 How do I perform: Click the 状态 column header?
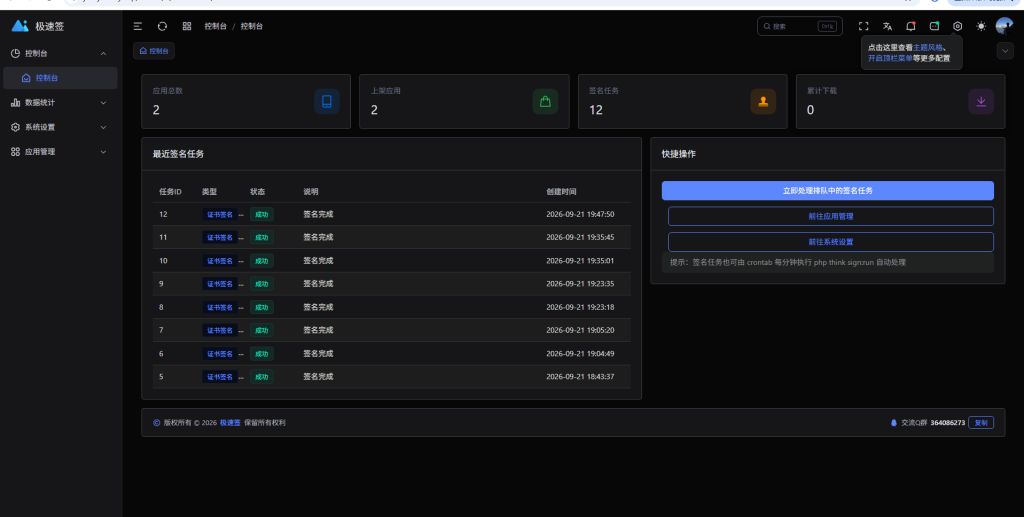click(257, 192)
